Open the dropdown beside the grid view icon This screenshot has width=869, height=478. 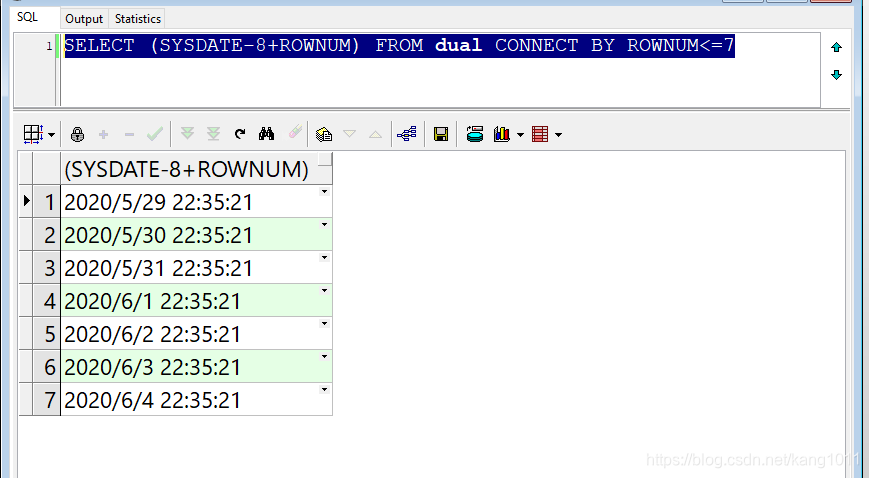point(52,135)
